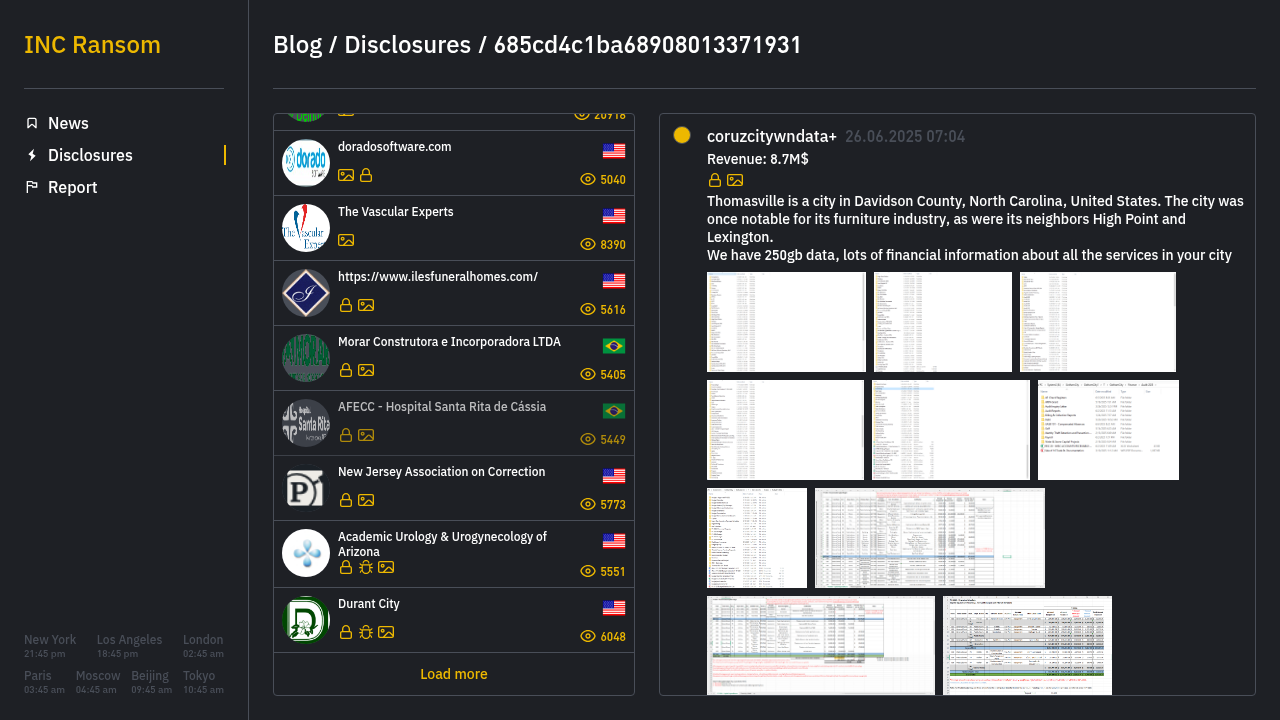Open the doradosoftware.com disclosure
The image size is (1280, 720).
click(x=454, y=163)
